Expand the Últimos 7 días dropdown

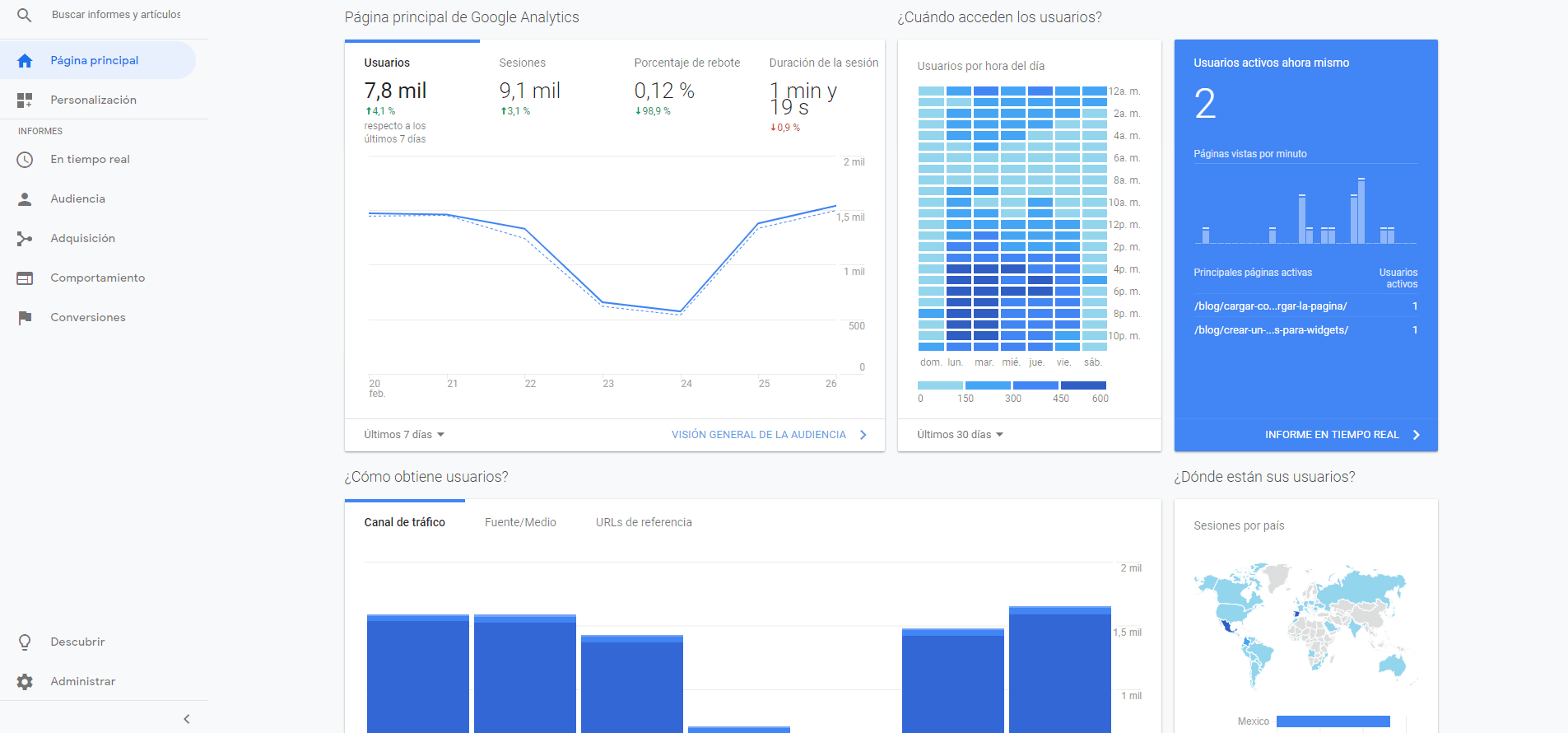click(404, 435)
